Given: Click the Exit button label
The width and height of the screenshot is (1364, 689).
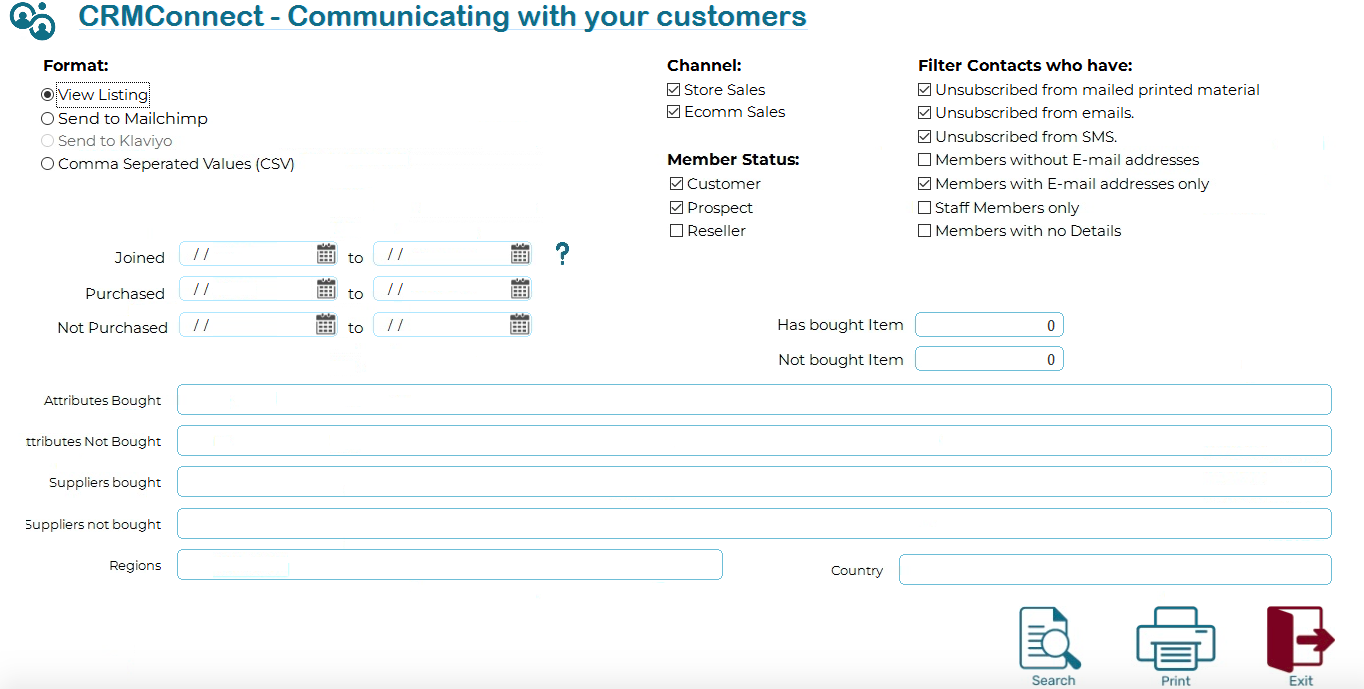Looking at the screenshot, I should point(1301,681).
